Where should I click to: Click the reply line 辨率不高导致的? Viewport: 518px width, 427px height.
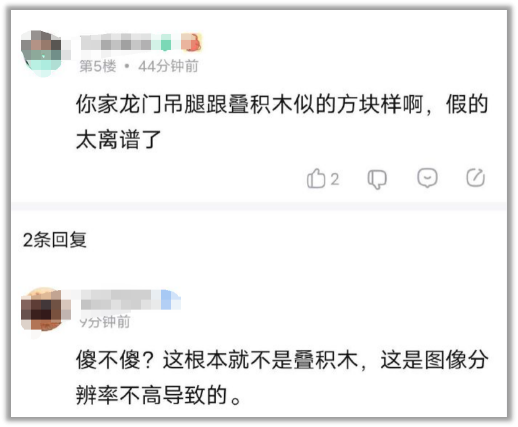[x=159, y=395]
